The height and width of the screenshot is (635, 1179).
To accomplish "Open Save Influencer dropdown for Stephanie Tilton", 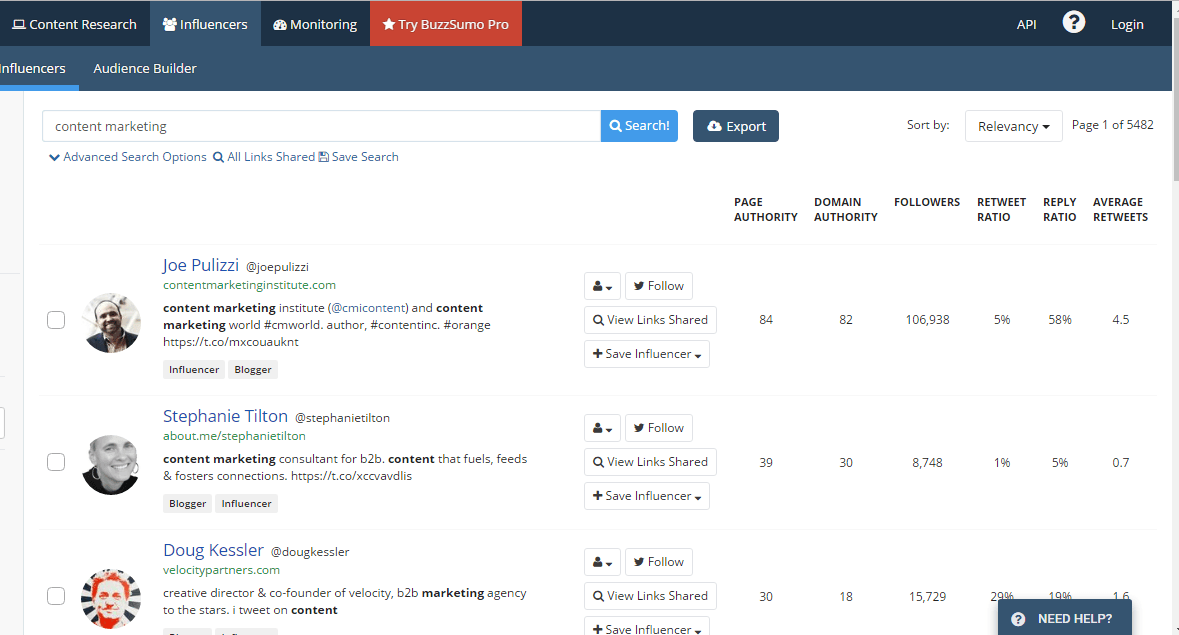I will pyautogui.click(x=647, y=496).
